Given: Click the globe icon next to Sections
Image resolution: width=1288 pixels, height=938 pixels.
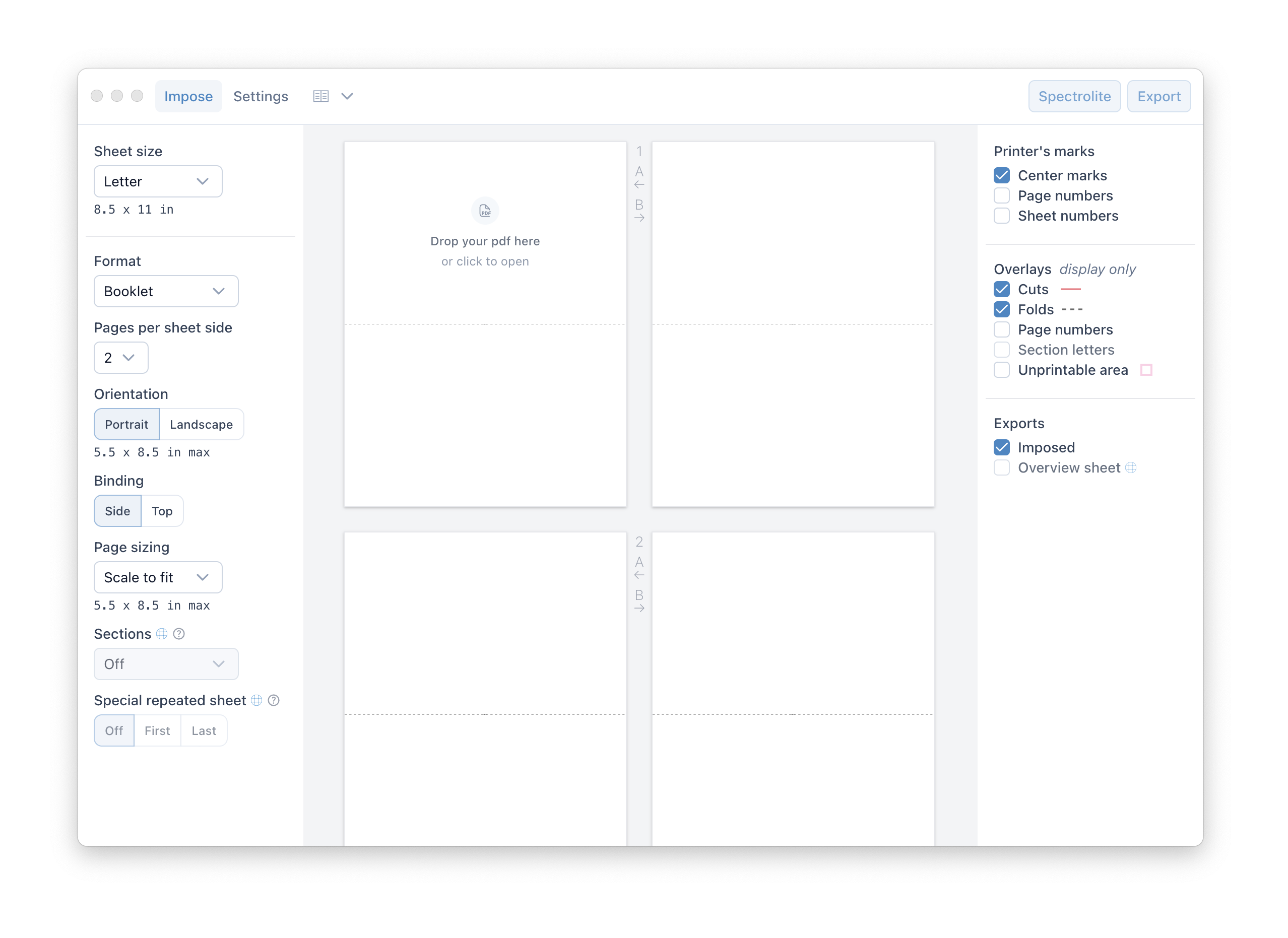Looking at the screenshot, I should (162, 634).
